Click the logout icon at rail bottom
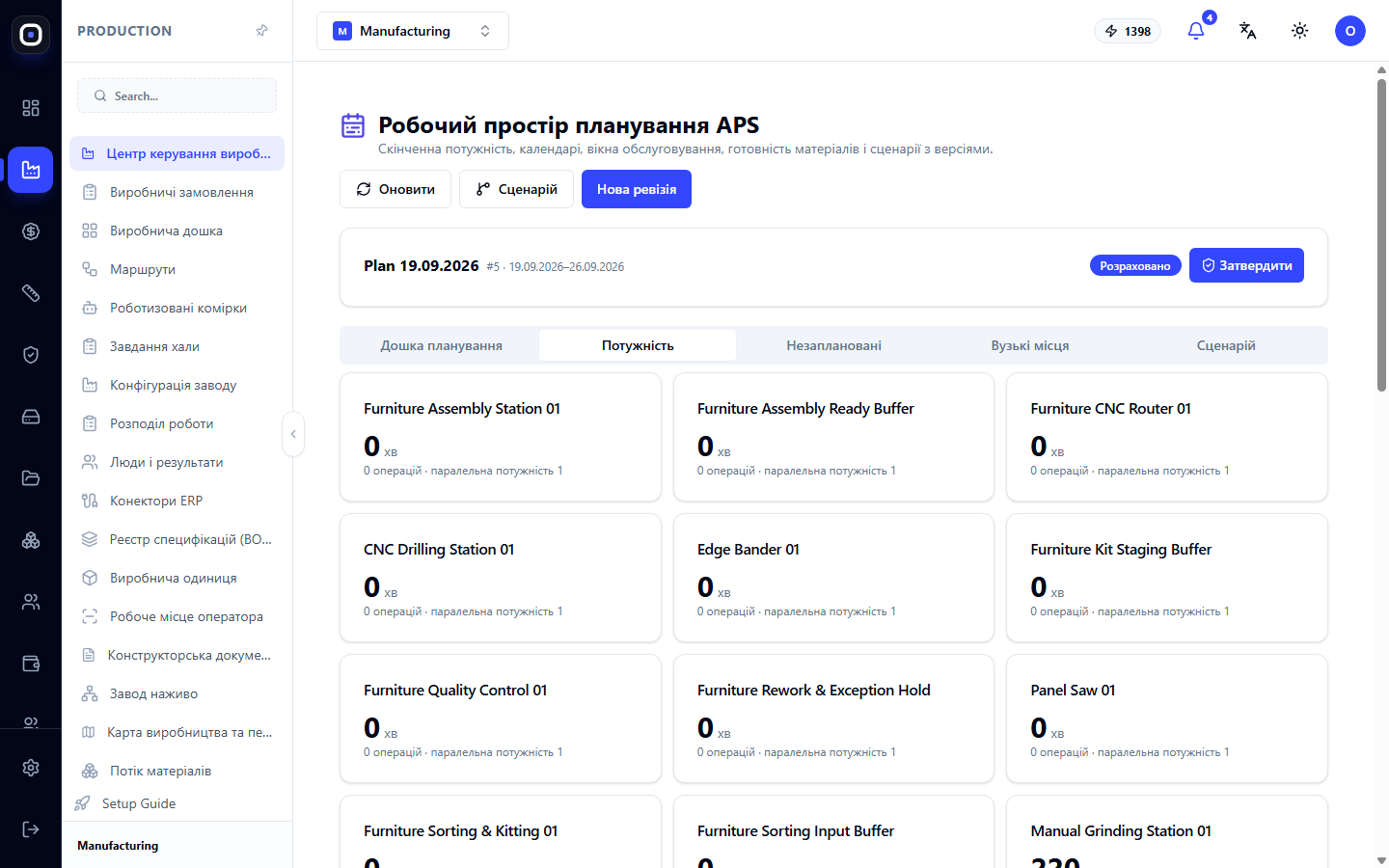 pyautogui.click(x=31, y=829)
